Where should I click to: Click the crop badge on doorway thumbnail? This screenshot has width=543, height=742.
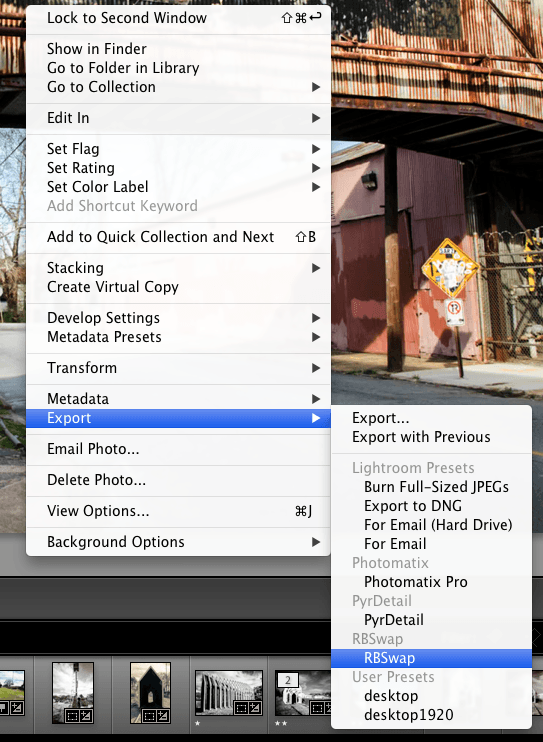click(149, 716)
